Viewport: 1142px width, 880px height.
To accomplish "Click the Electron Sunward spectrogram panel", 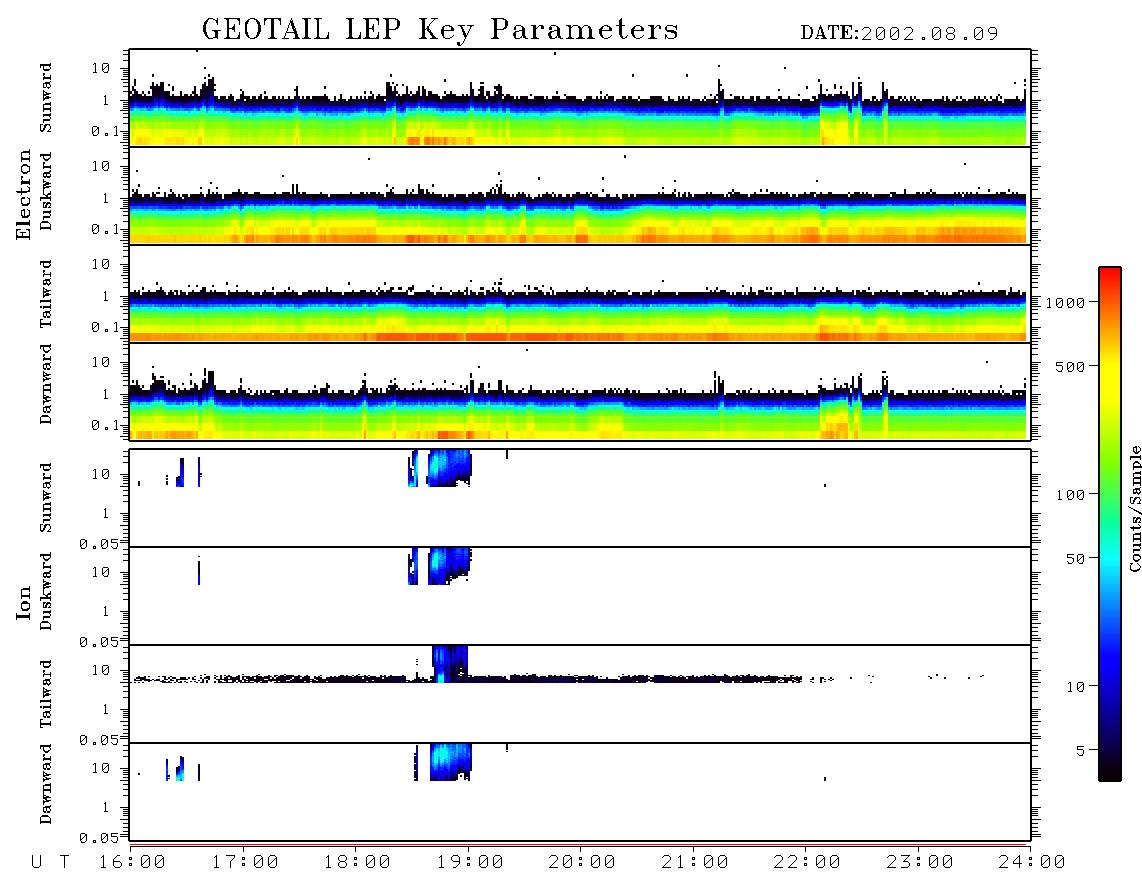I will [580, 98].
